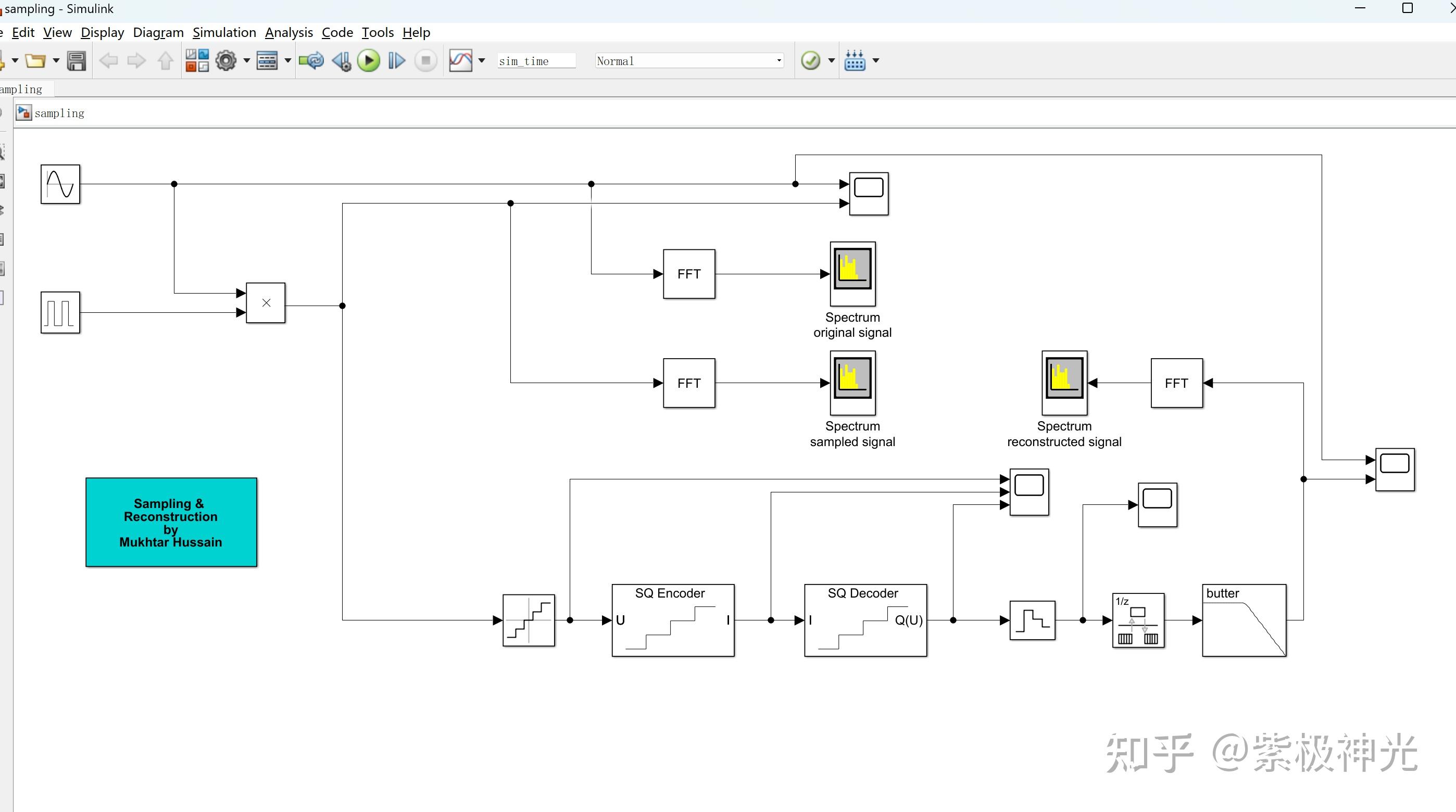Open the Library Browser colored-squares icon

pos(196,60)
